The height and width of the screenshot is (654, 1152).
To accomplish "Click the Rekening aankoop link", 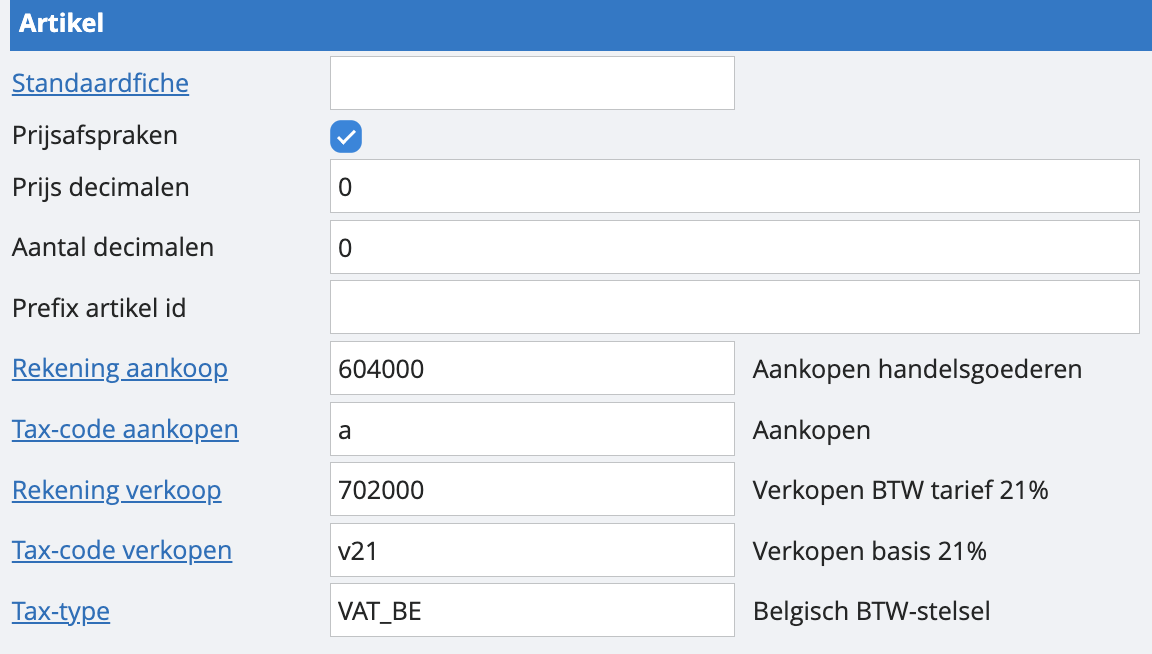I will click(120, 369).
